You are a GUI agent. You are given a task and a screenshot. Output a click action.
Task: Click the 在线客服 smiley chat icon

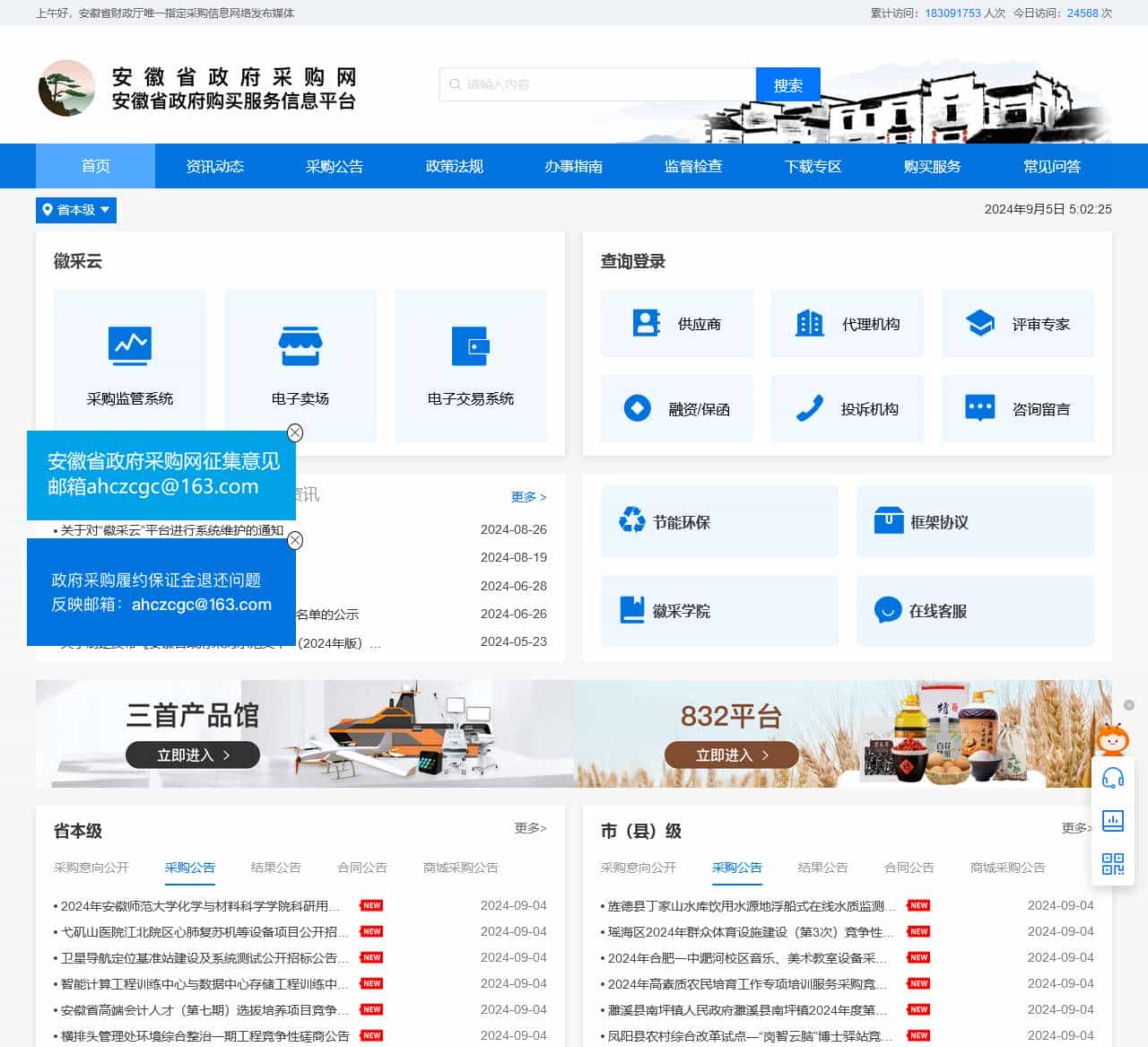click(x=888, y=609)
